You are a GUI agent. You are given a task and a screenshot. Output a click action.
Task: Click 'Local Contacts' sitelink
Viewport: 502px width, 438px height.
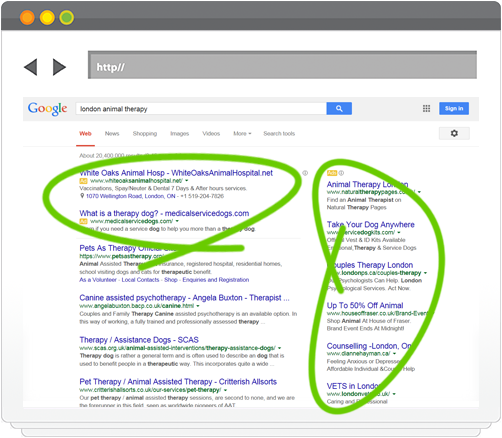tap(140, 280)
